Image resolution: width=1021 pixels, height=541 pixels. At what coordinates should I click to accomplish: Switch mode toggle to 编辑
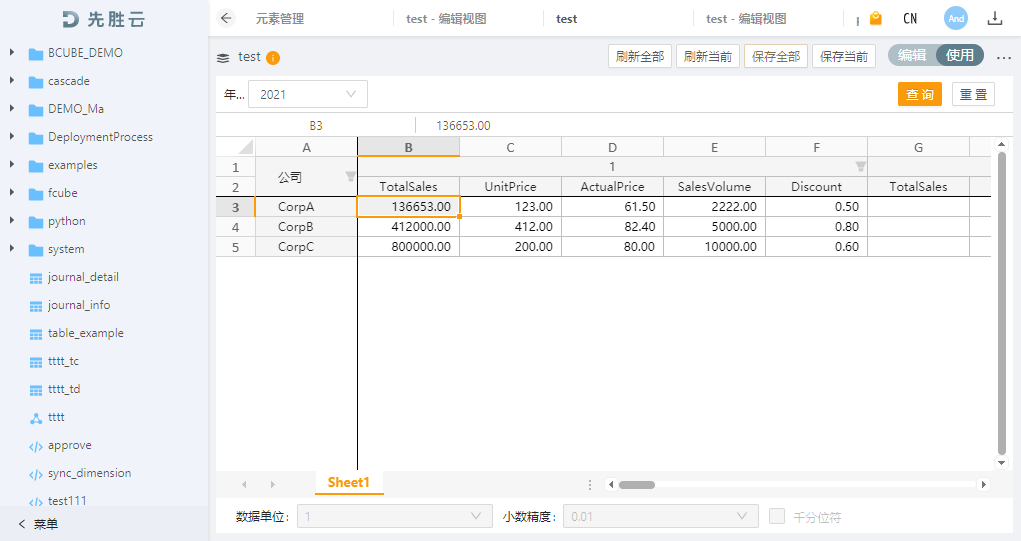tap(912, 56)
